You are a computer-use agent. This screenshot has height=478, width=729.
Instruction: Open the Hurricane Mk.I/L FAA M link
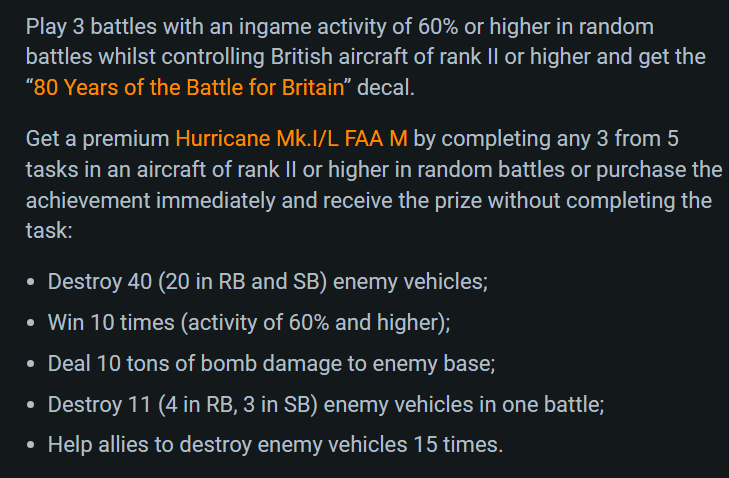(x=292, y=139)
